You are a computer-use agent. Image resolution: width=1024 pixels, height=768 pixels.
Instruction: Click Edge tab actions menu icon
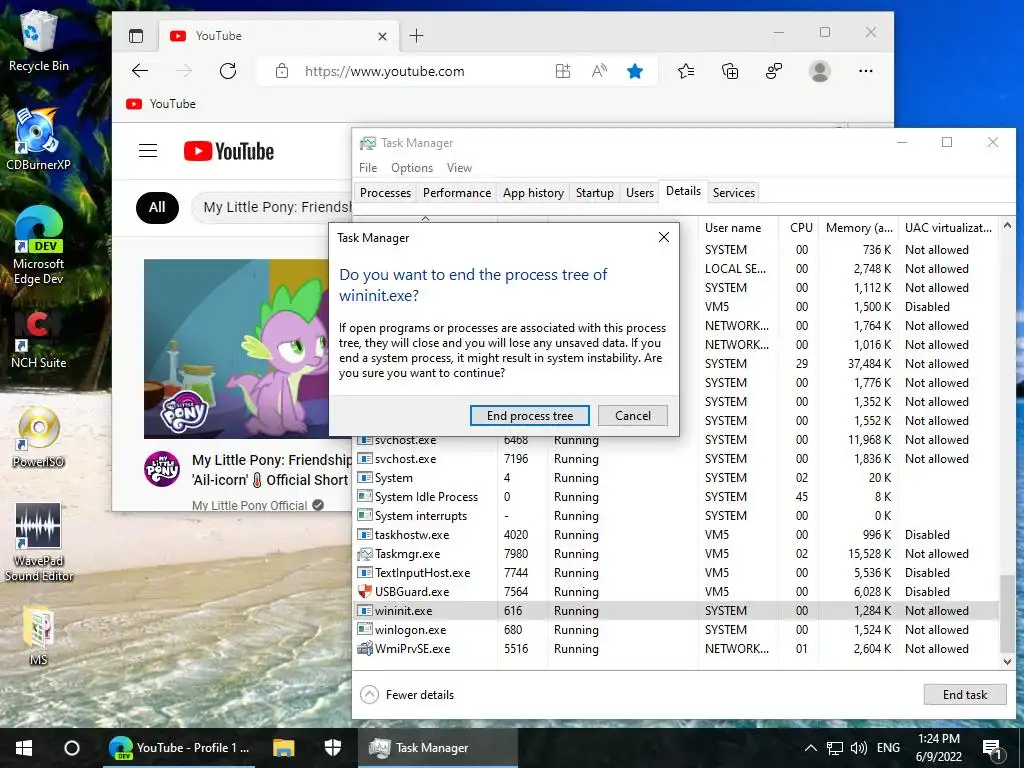pos(136,36)
